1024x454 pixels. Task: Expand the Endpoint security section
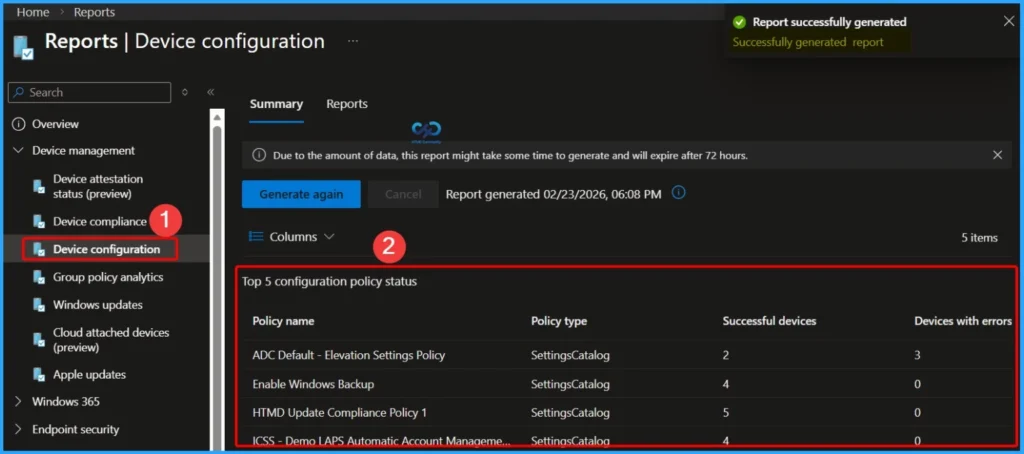pos(18,430)
